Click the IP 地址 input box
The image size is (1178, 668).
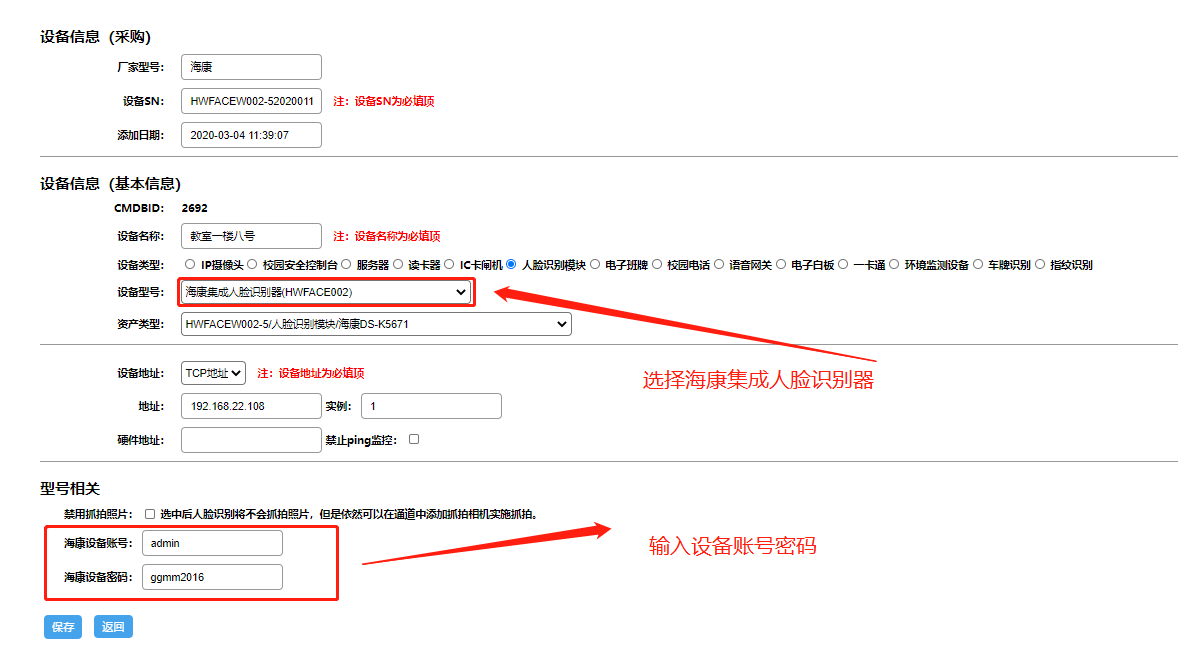tap(251, 406)
